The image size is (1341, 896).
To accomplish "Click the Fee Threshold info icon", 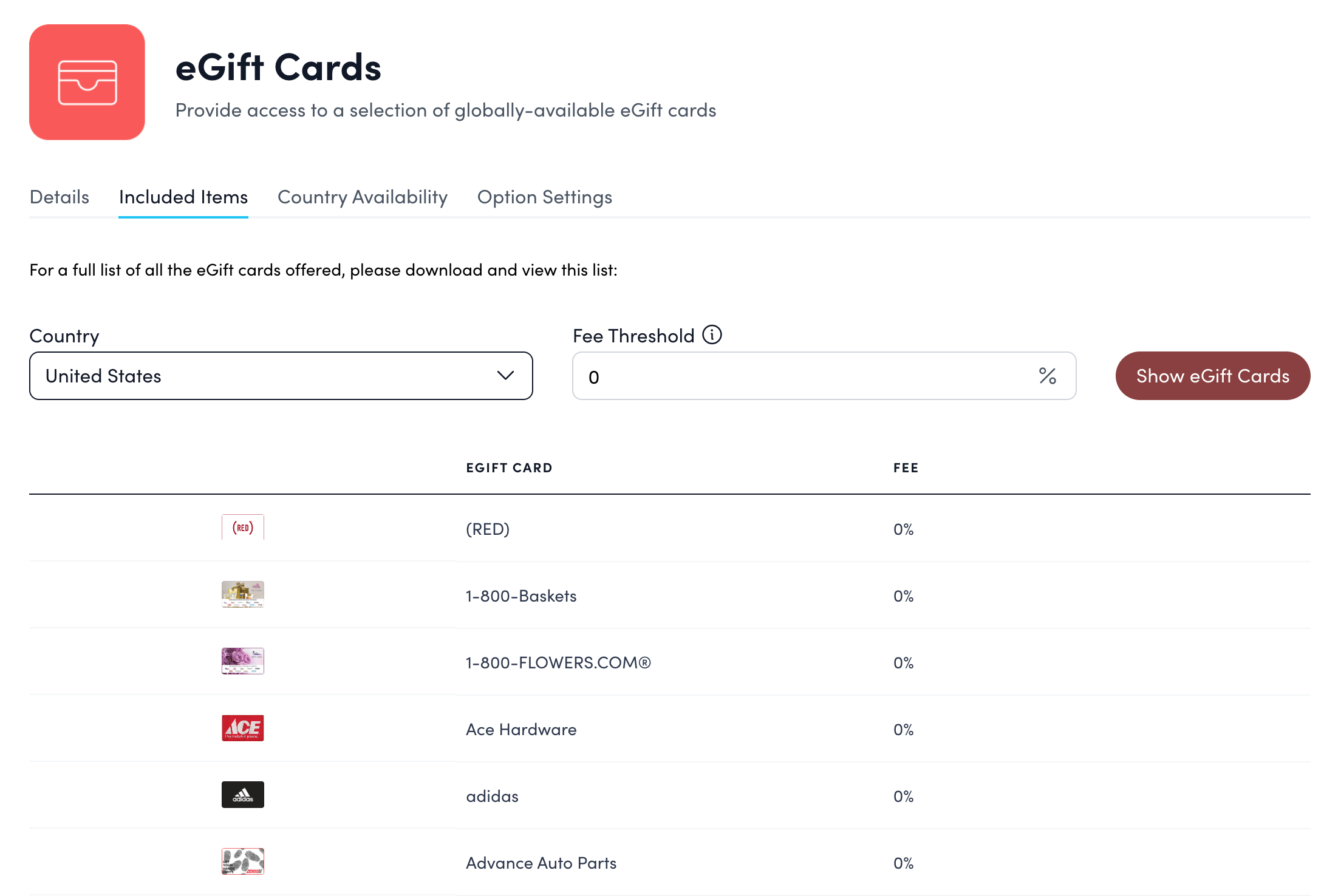I will (x=712, y=334).
